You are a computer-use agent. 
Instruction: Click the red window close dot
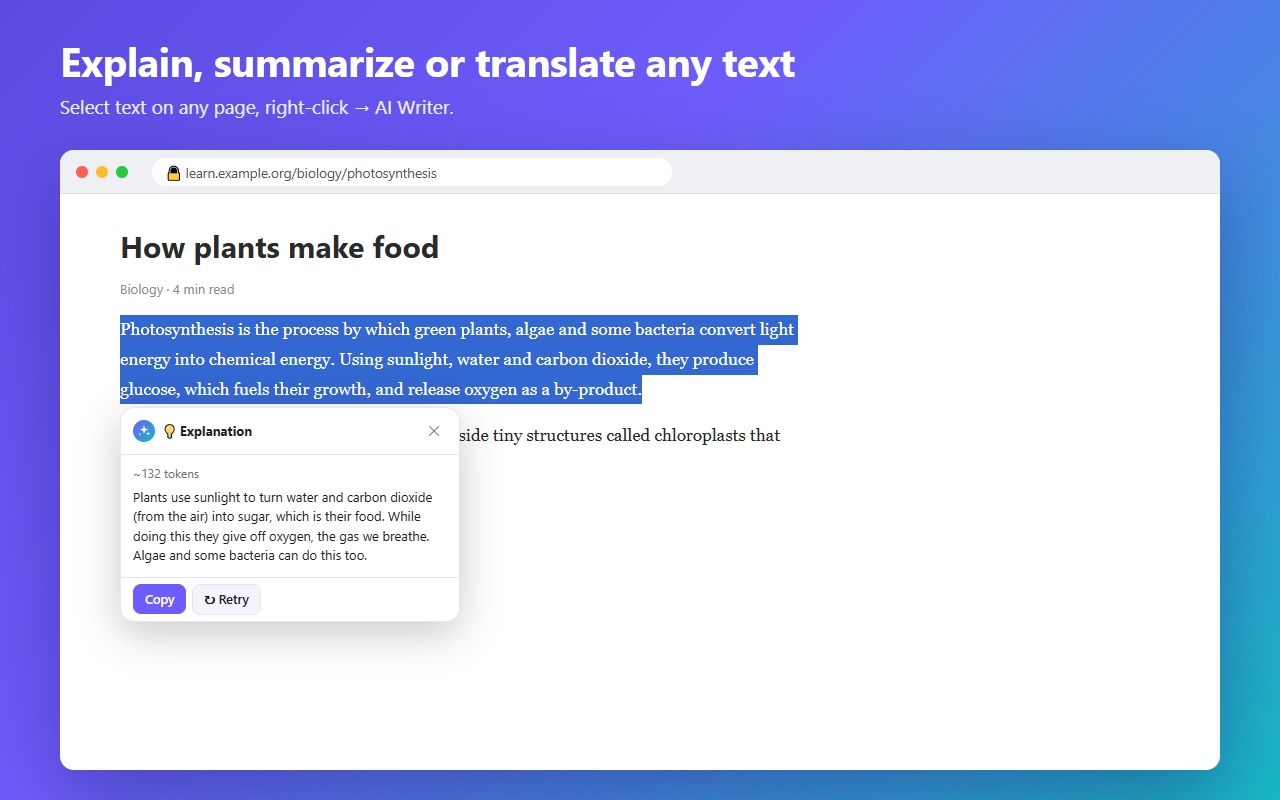[x=82, y=172]
